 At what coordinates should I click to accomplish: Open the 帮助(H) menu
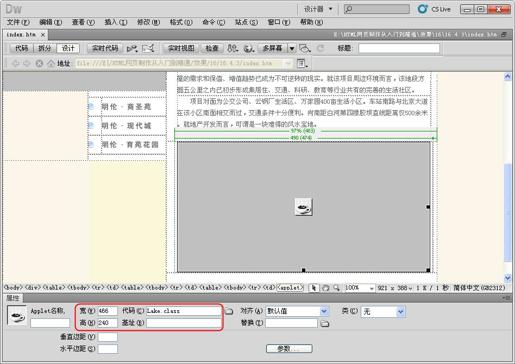coord(311,22)
